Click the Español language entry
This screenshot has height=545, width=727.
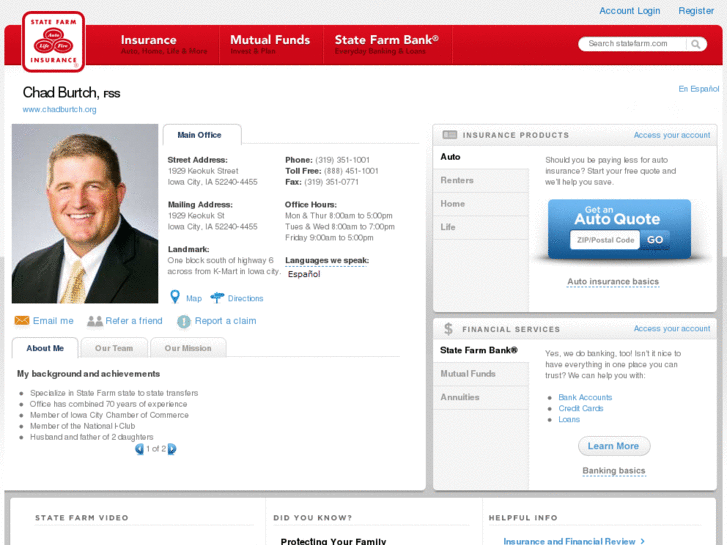(x=304, y=274)
